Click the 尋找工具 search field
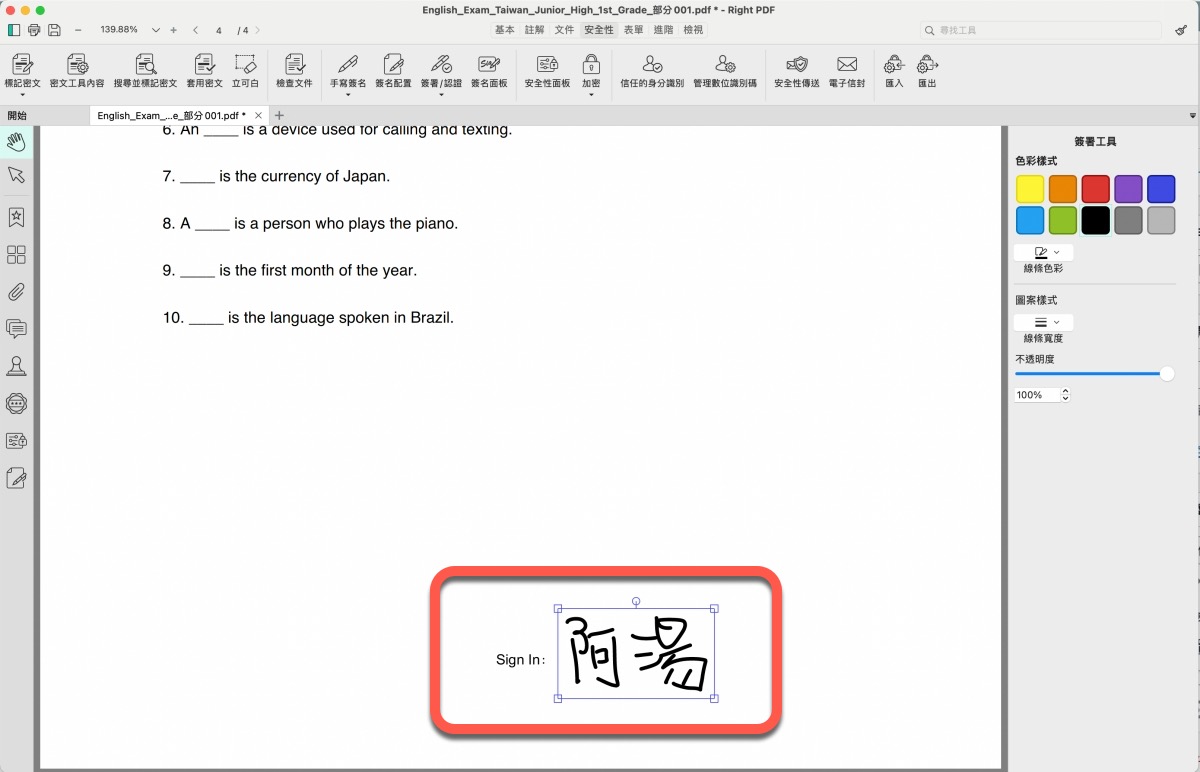Image resolution: width=1200 pixels, height=772 pixels. [1041, 30]
